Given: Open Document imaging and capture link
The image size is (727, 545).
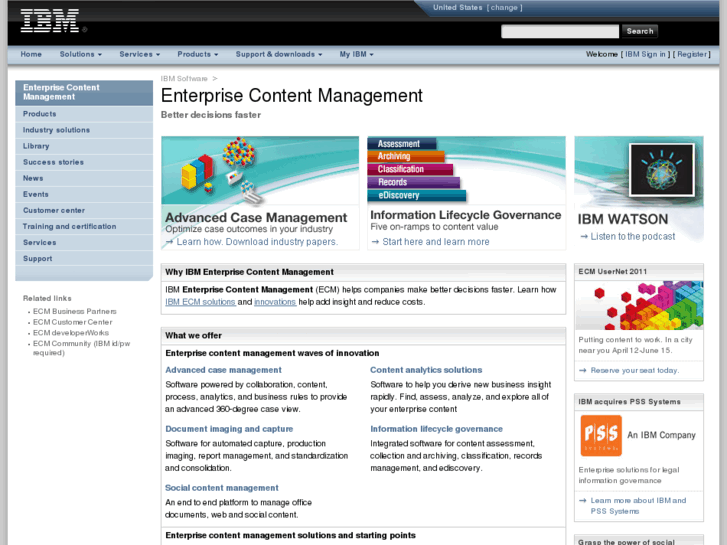Looking at the screenshot, I should point(229,429).
